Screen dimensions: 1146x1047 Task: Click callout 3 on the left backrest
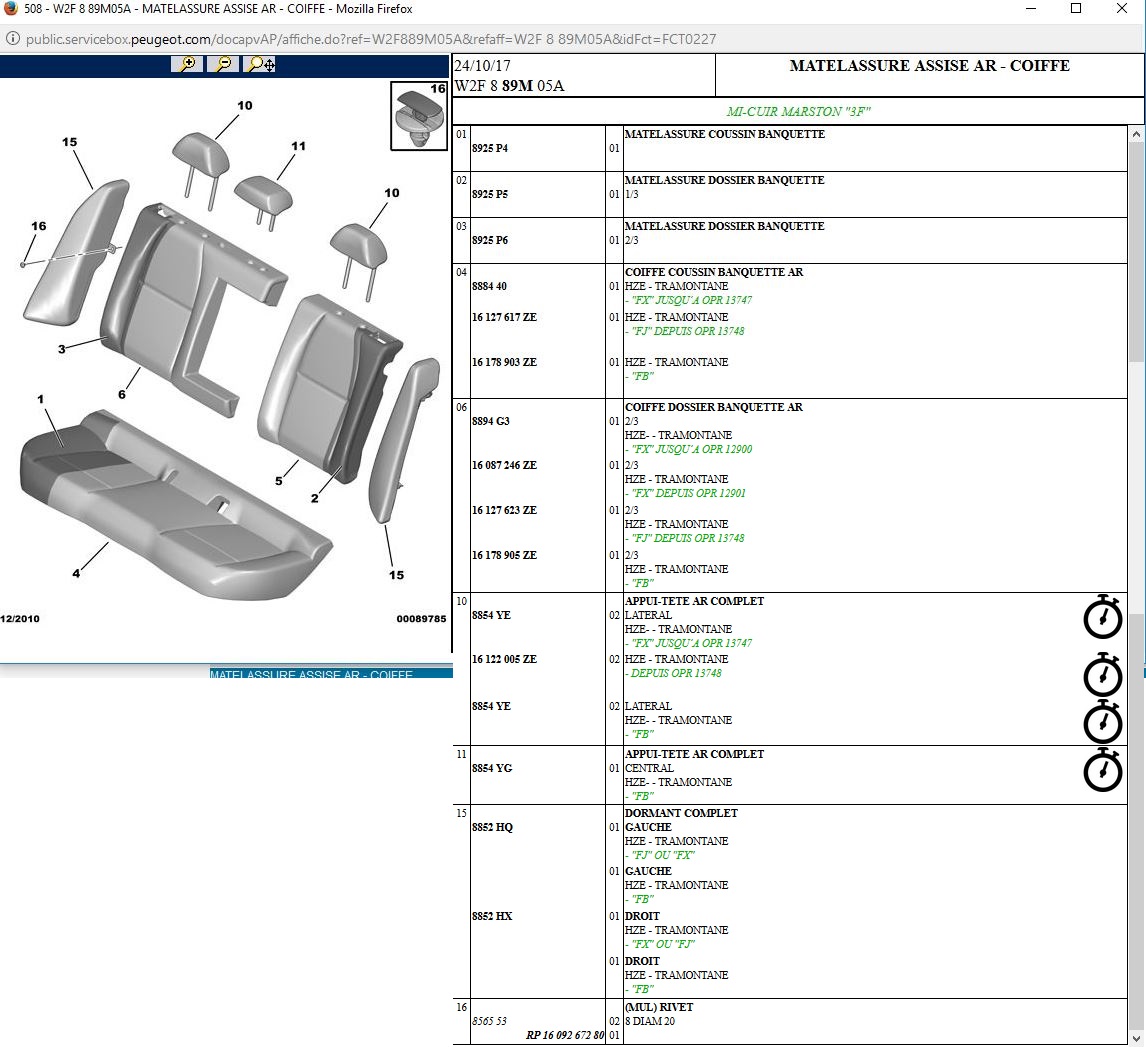coord(62,349)
